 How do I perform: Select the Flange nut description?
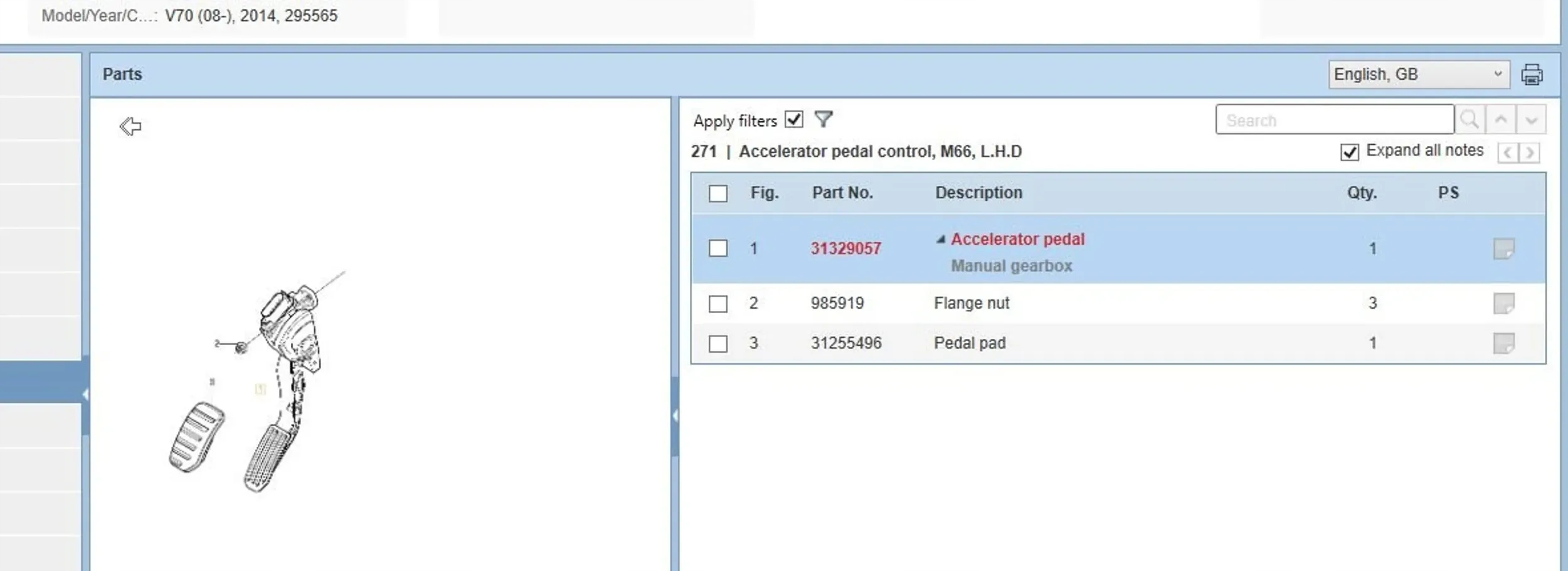pos(972,303)
